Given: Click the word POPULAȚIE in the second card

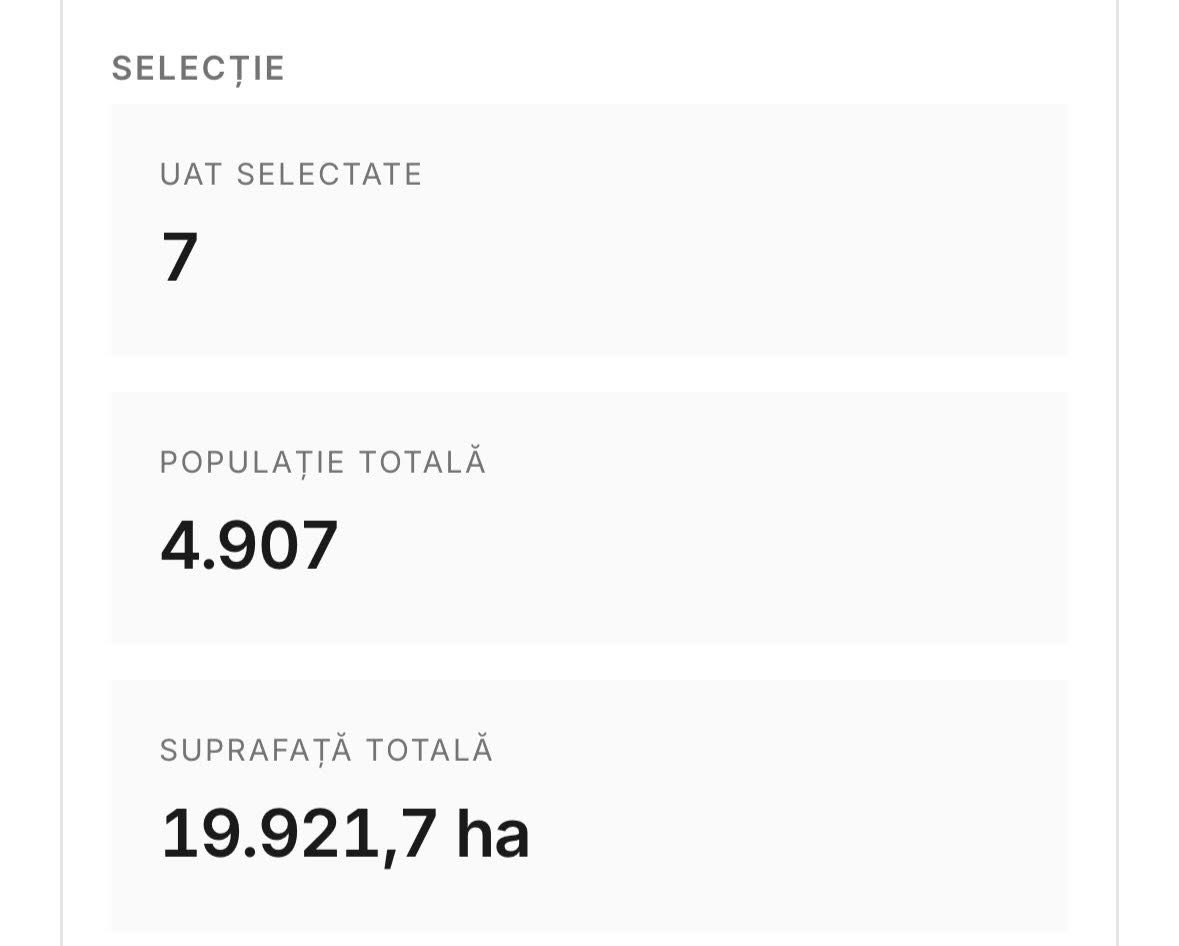Looking at the screenshot, I should [x=252, y=463].
